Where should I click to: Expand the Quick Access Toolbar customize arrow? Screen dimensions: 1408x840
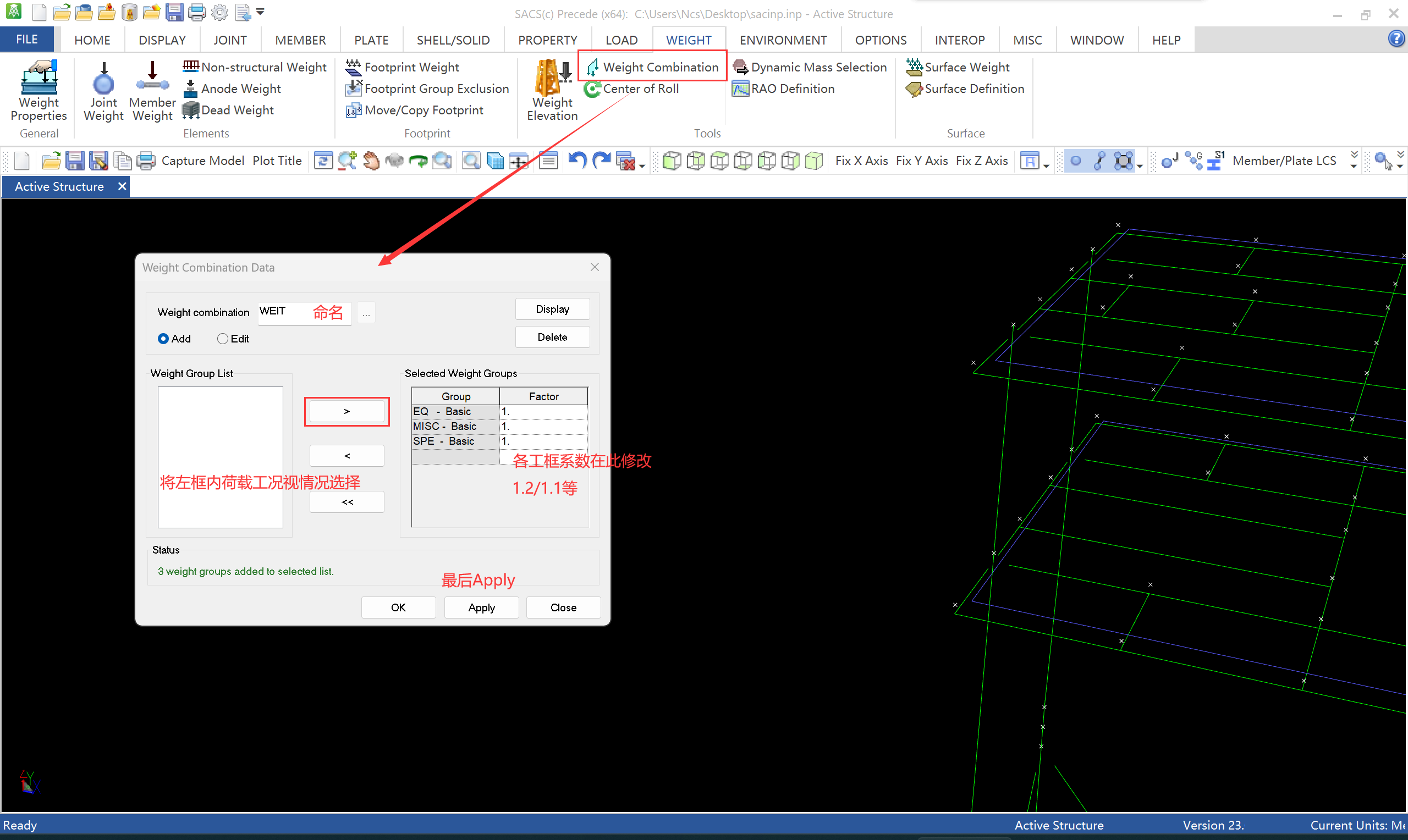tap(261, 12)
